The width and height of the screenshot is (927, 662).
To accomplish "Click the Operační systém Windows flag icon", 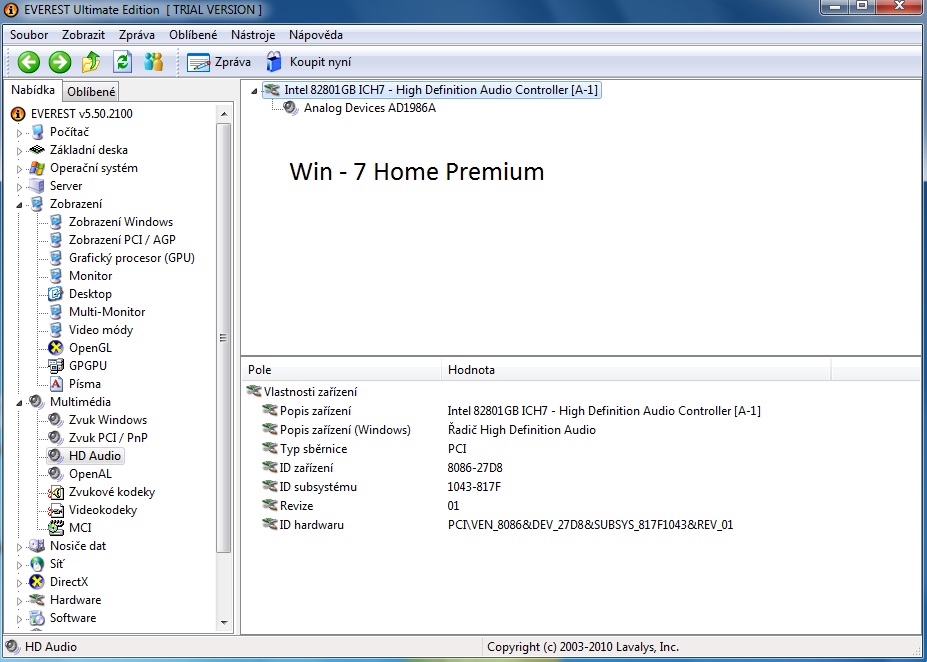I will click(37, 168).
